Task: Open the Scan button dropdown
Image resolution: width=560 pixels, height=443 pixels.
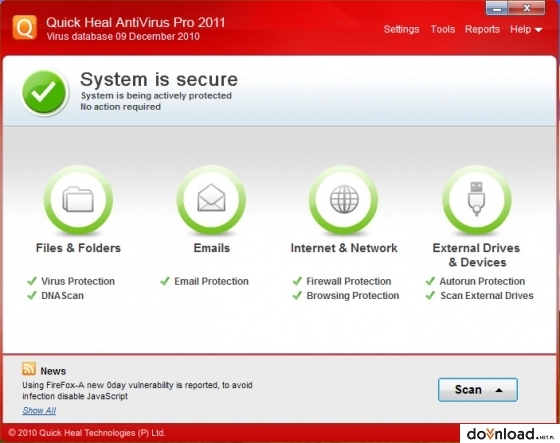Action: click(x=478, y=390)
